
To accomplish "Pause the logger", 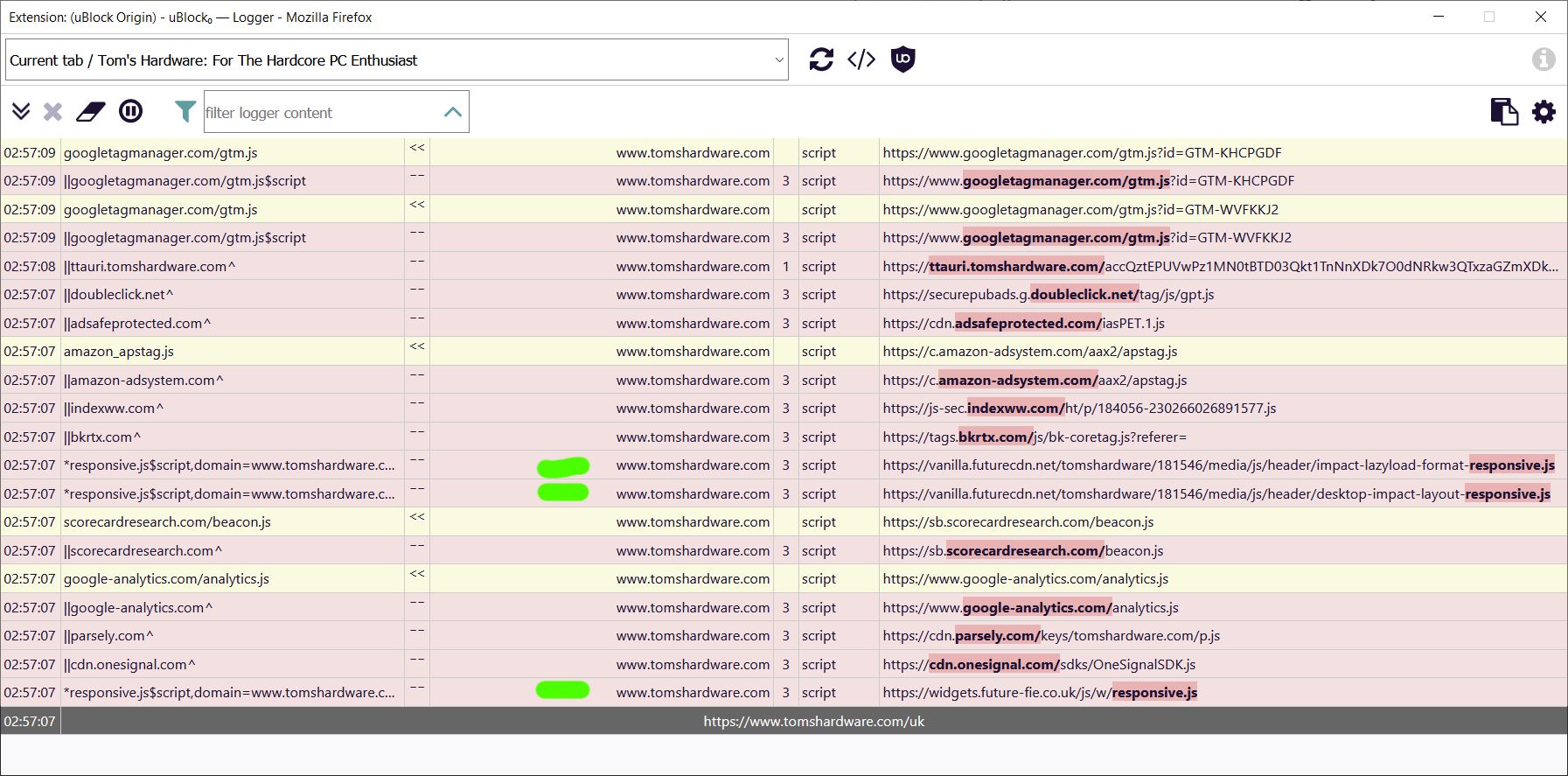I will (x=131, y=111).
